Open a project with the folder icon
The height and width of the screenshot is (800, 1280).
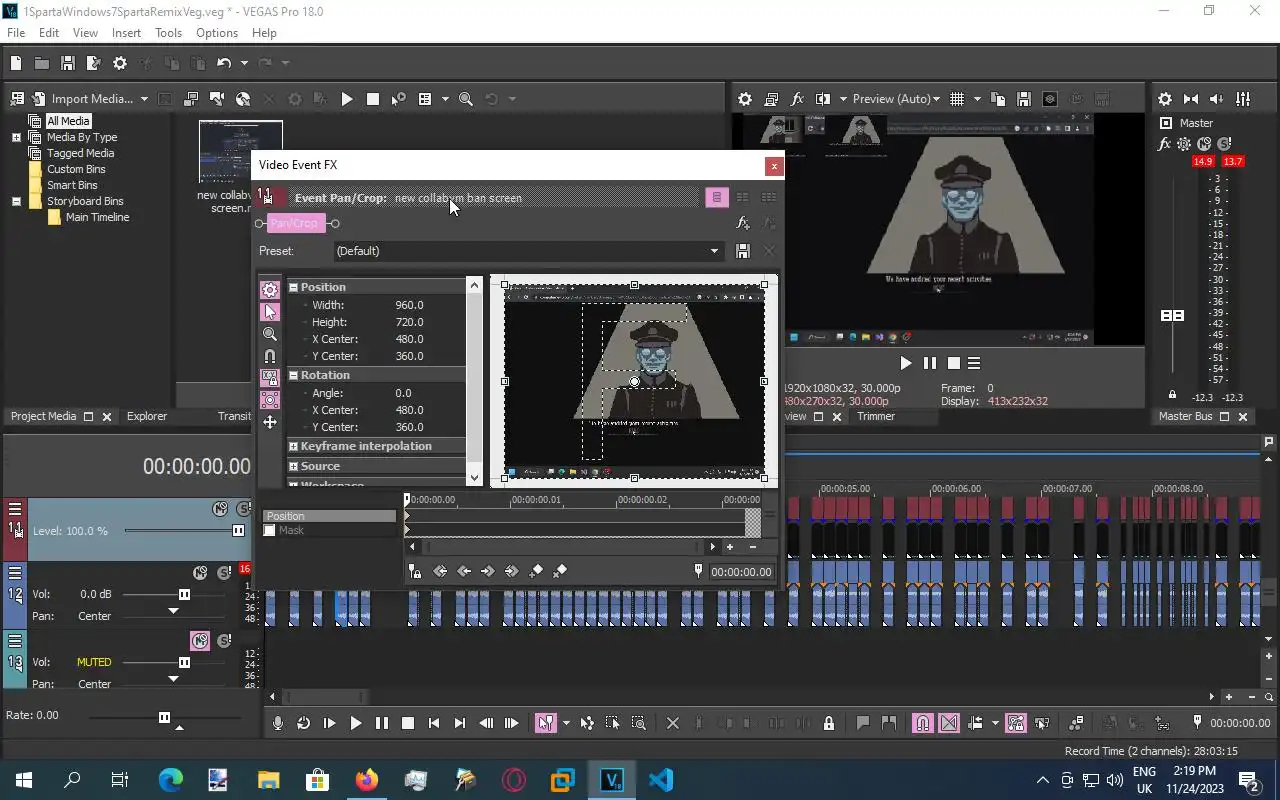click(42, 63)
